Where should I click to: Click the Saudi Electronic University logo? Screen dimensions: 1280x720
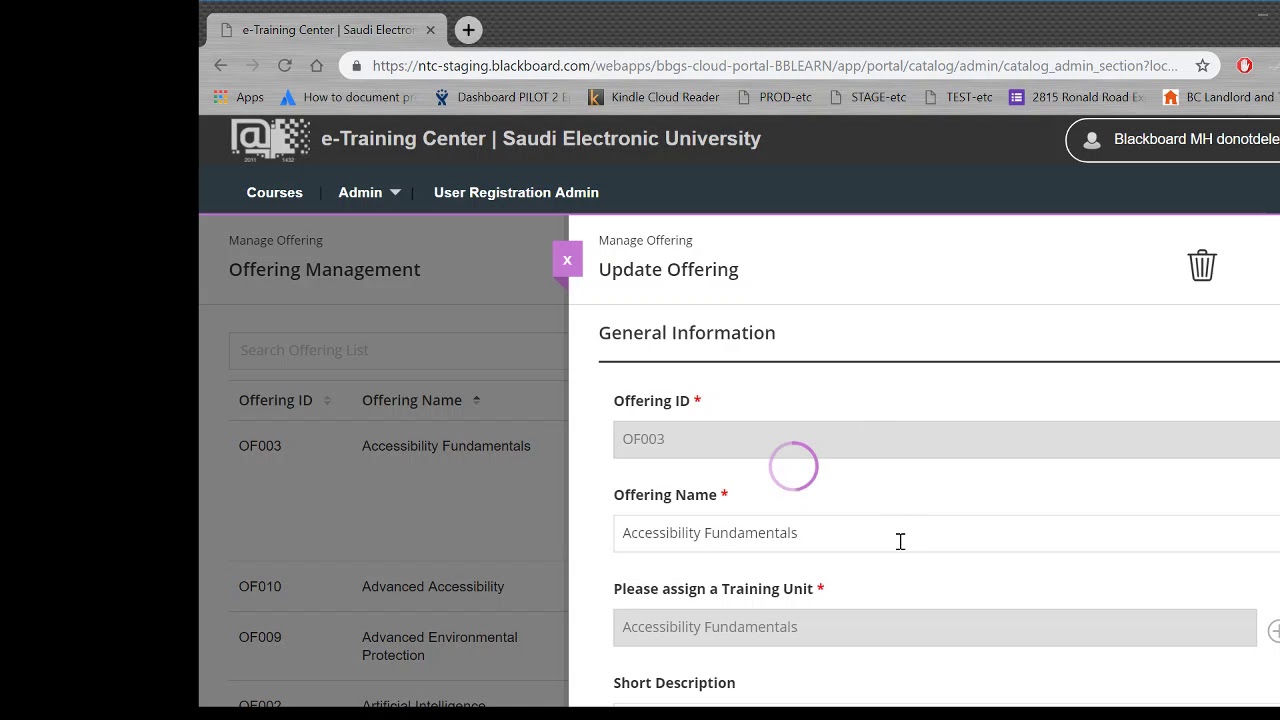[x=270, y=139]
